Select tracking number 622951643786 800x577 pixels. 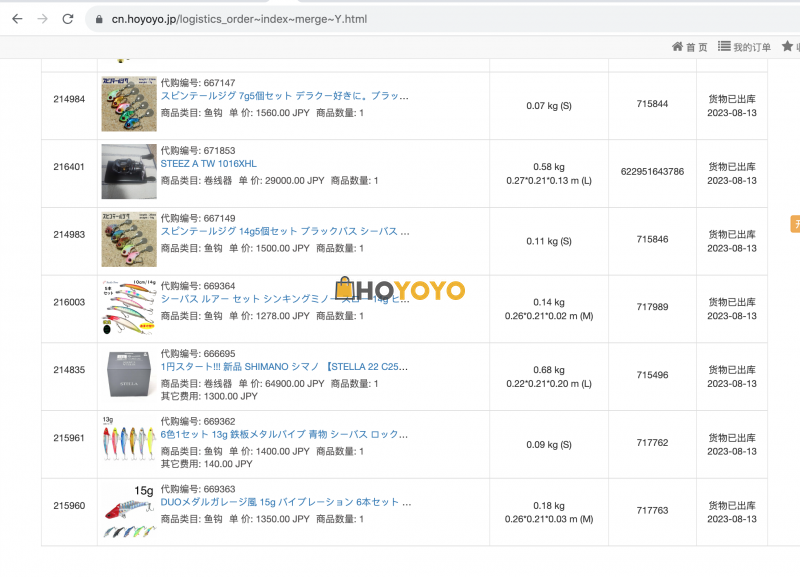point(652,171)
